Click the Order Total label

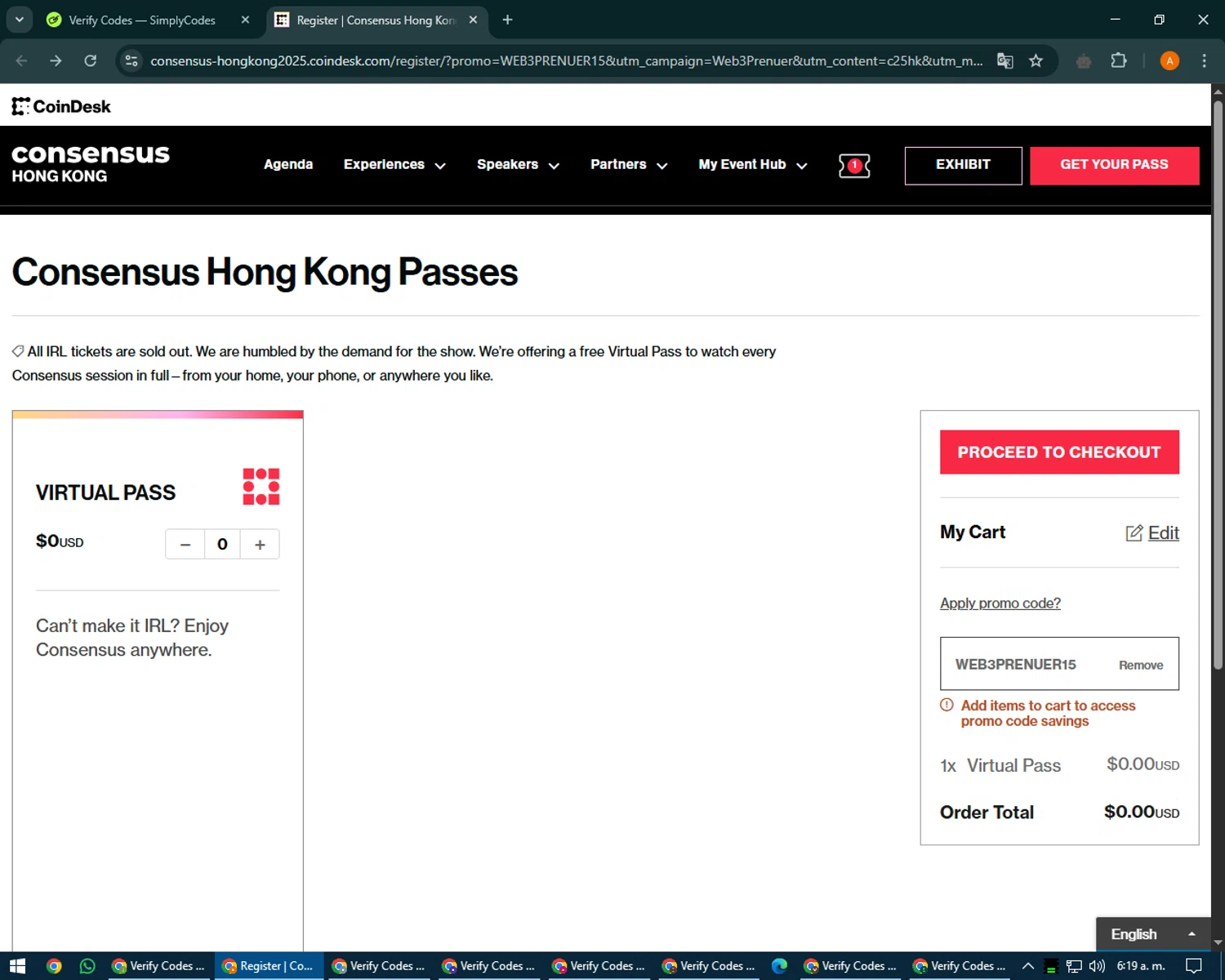tap(987, 813)
